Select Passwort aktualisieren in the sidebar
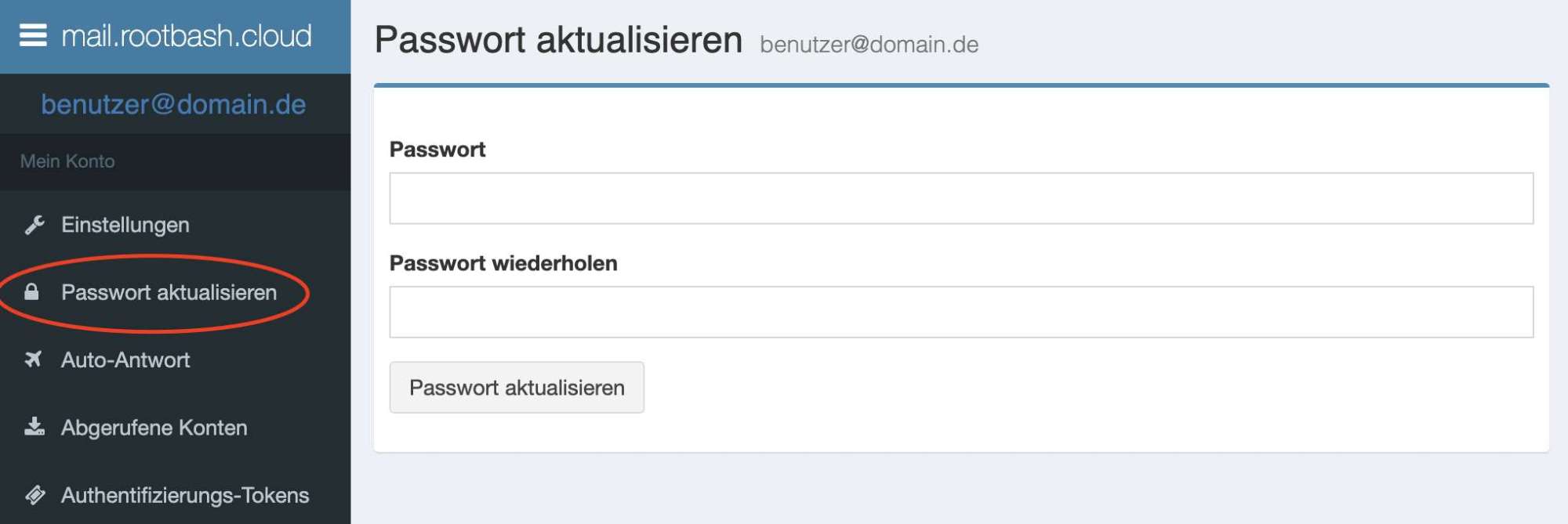This screenshot has height=524, width=1568. coord(169,293)
